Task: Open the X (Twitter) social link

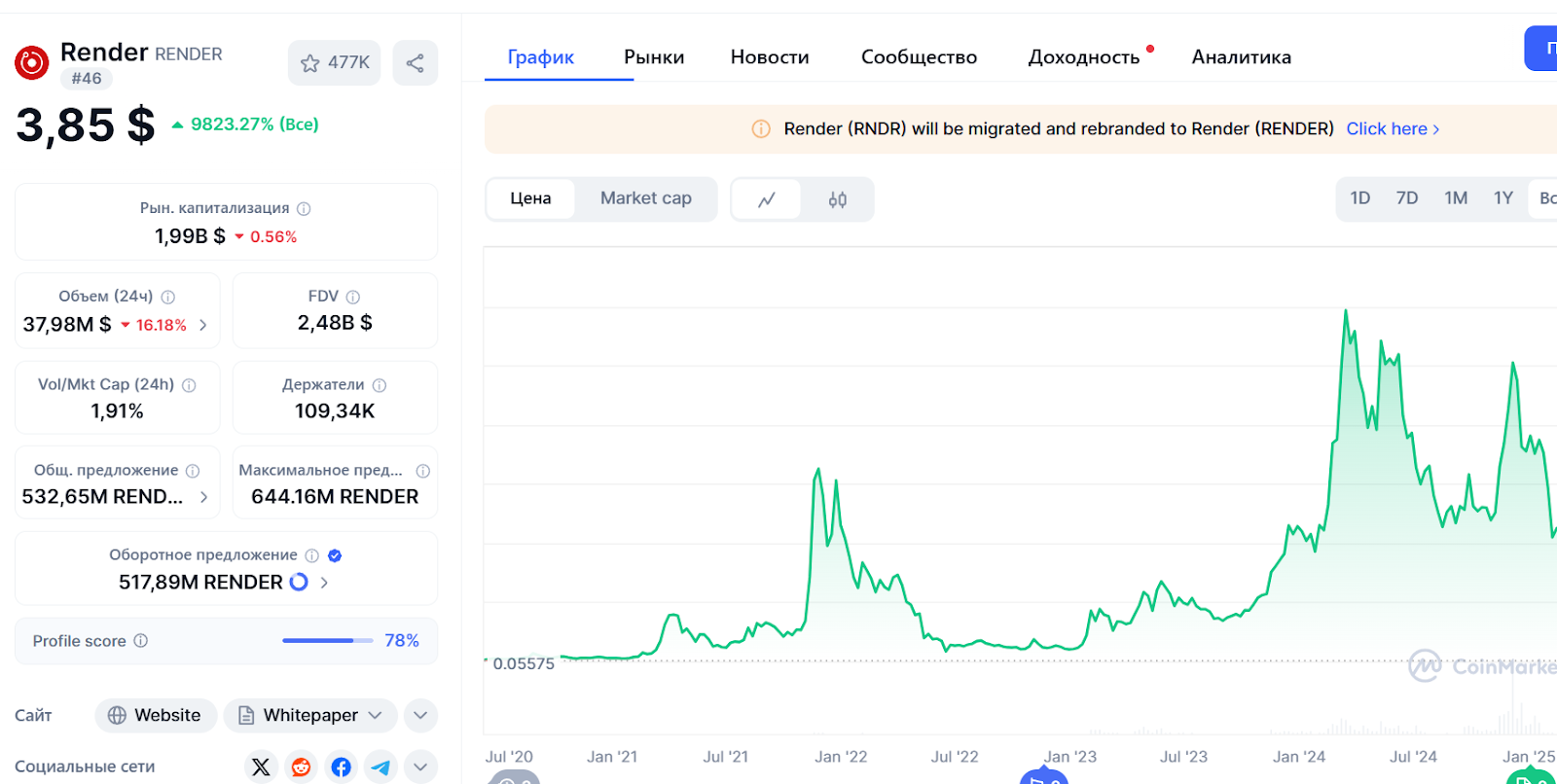Action: 261,766
